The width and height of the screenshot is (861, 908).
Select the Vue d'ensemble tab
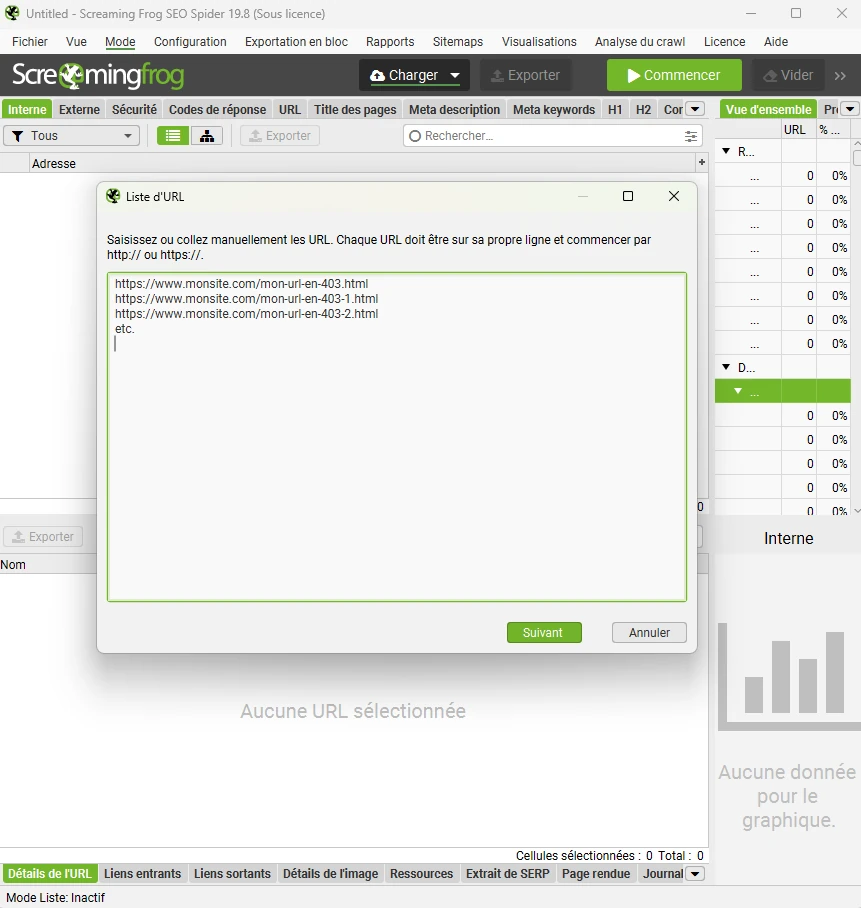(768, 109)
